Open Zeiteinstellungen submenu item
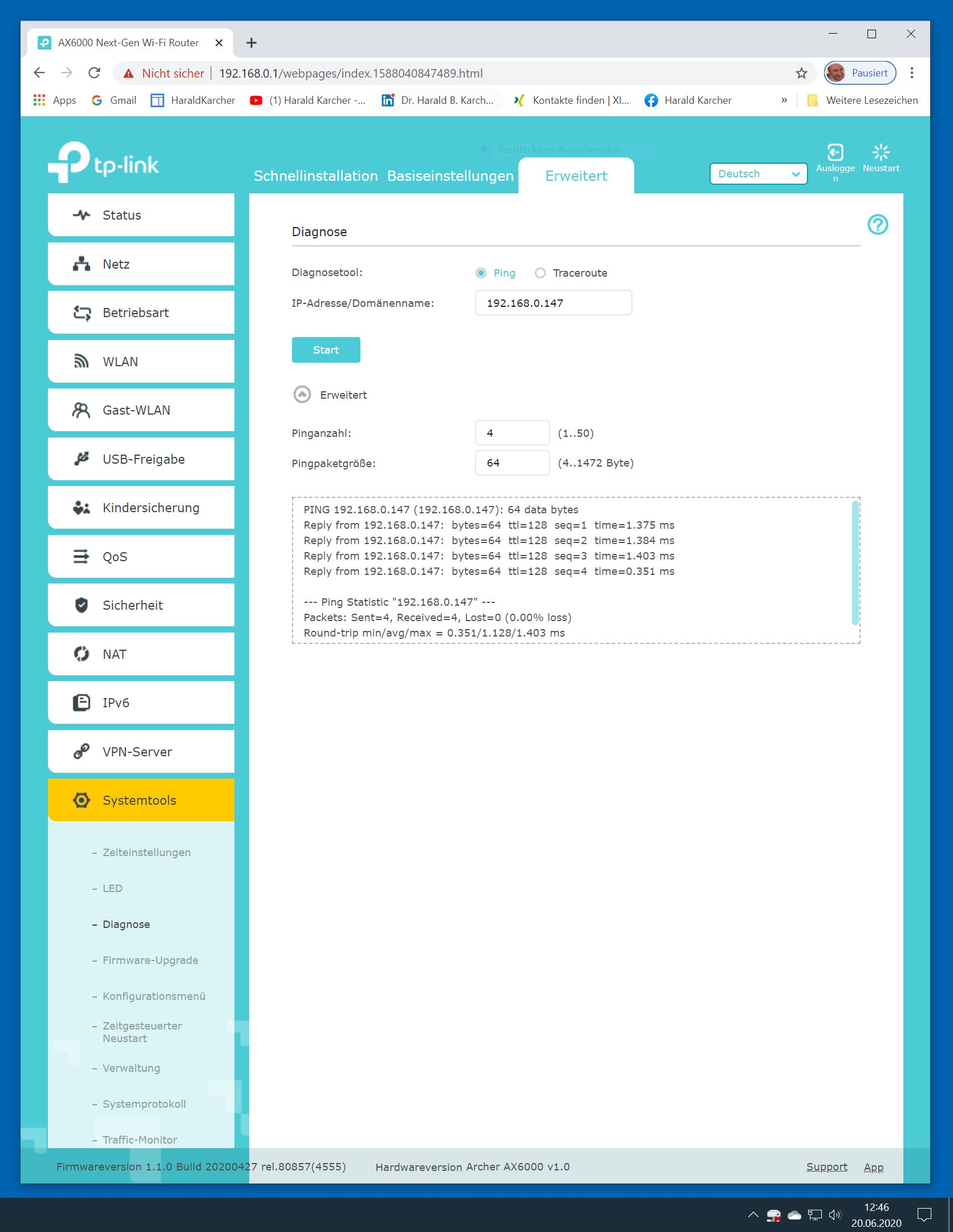Viewport: 953px width, 1232px height. 147,853
